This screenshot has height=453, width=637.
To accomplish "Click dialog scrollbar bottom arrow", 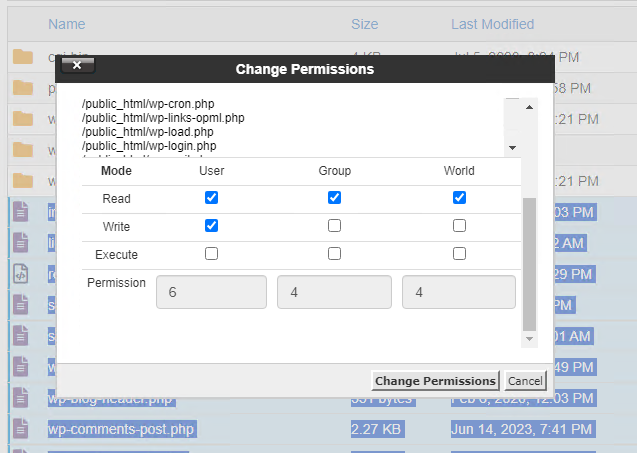I will click(x=529, y=339).
